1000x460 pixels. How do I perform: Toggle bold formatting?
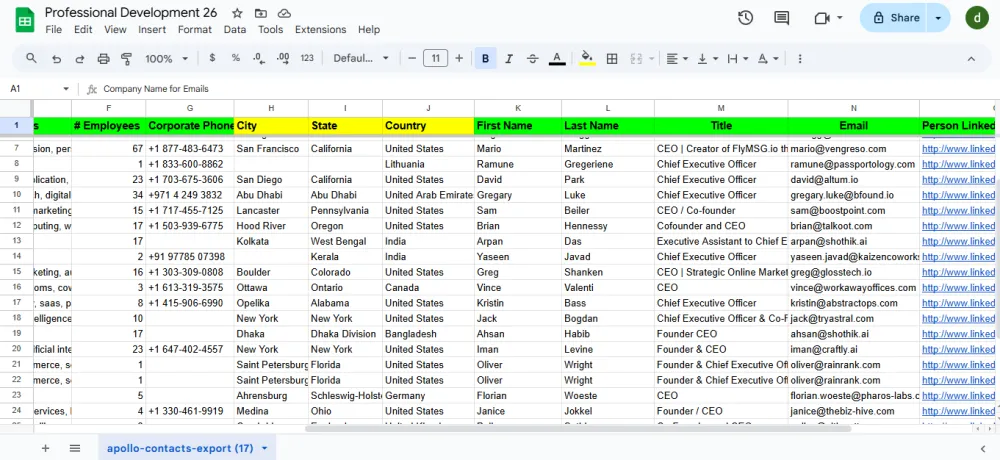[x=485, y=59]
